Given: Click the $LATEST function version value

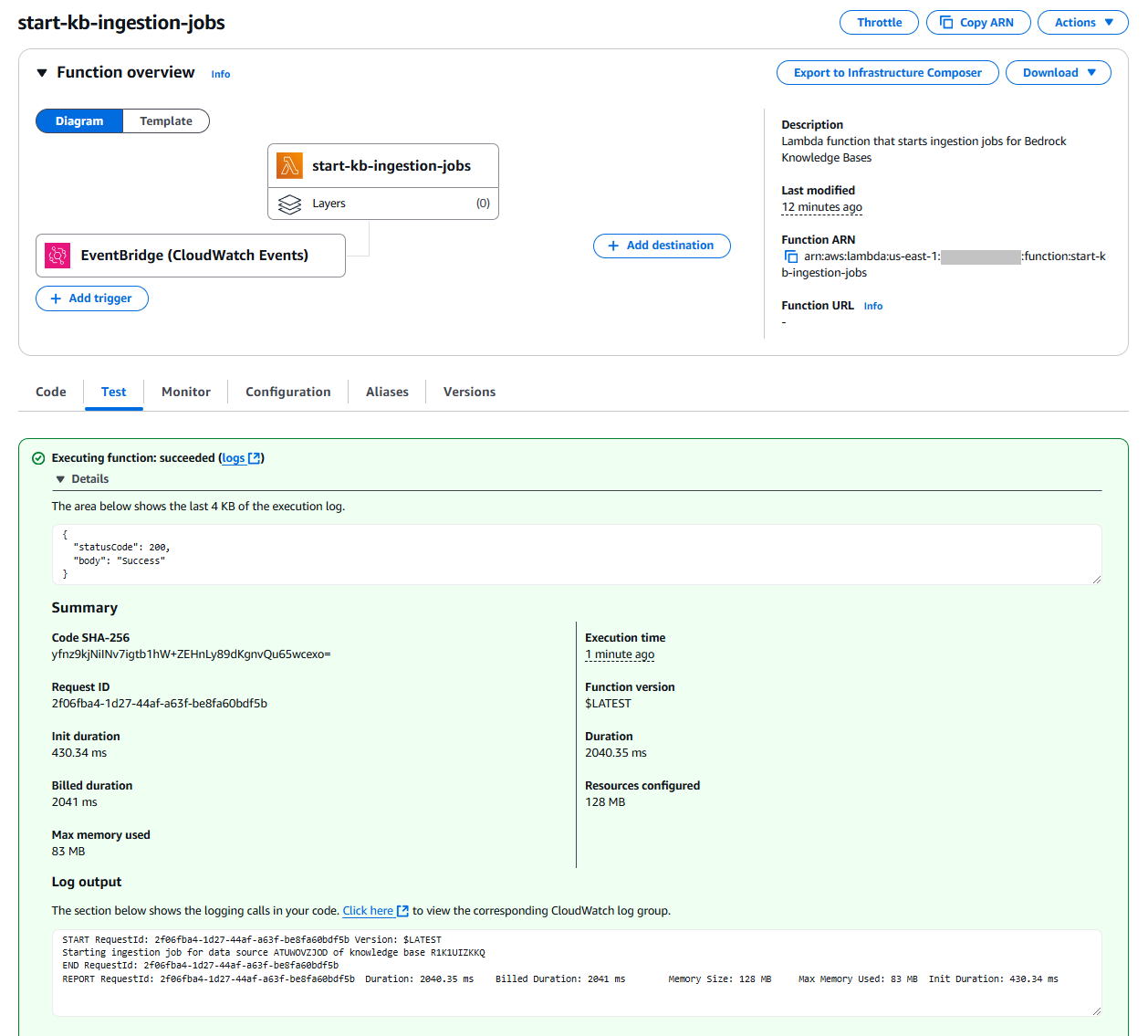Looking at the screenshot, I should click(x=608, y=704).
